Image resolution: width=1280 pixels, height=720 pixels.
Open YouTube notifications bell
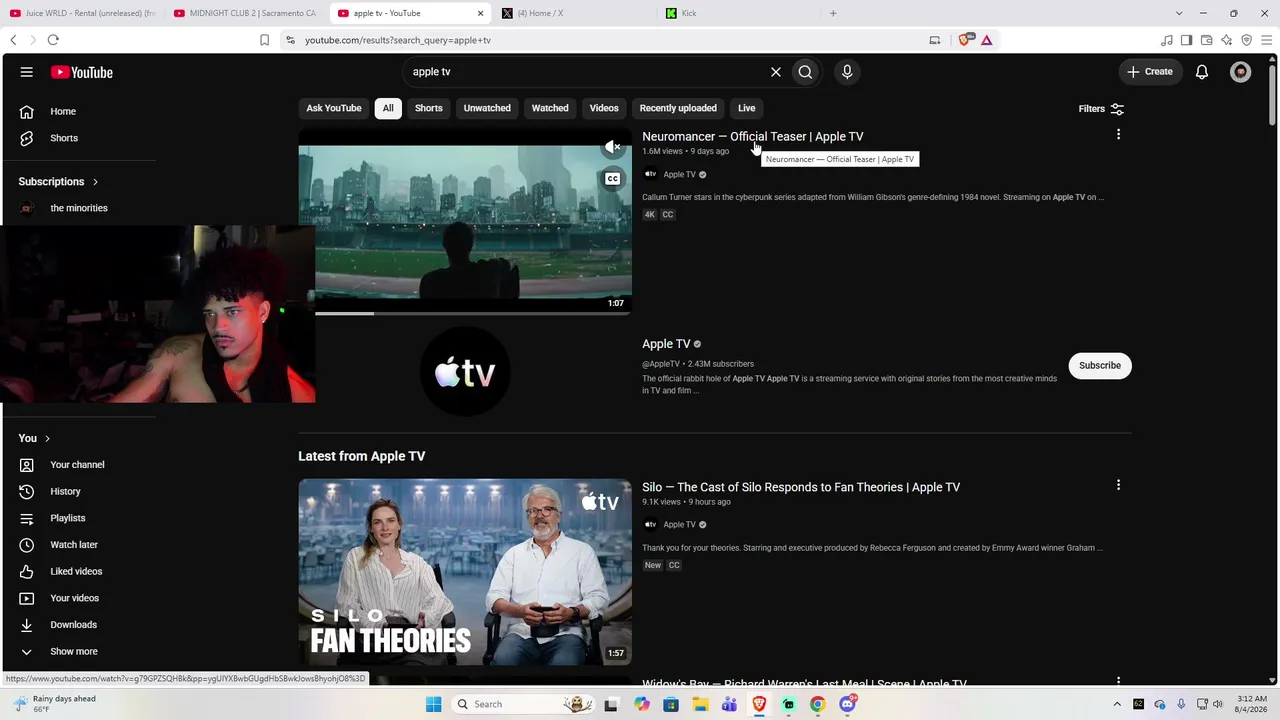click(x=1202, y=72)
